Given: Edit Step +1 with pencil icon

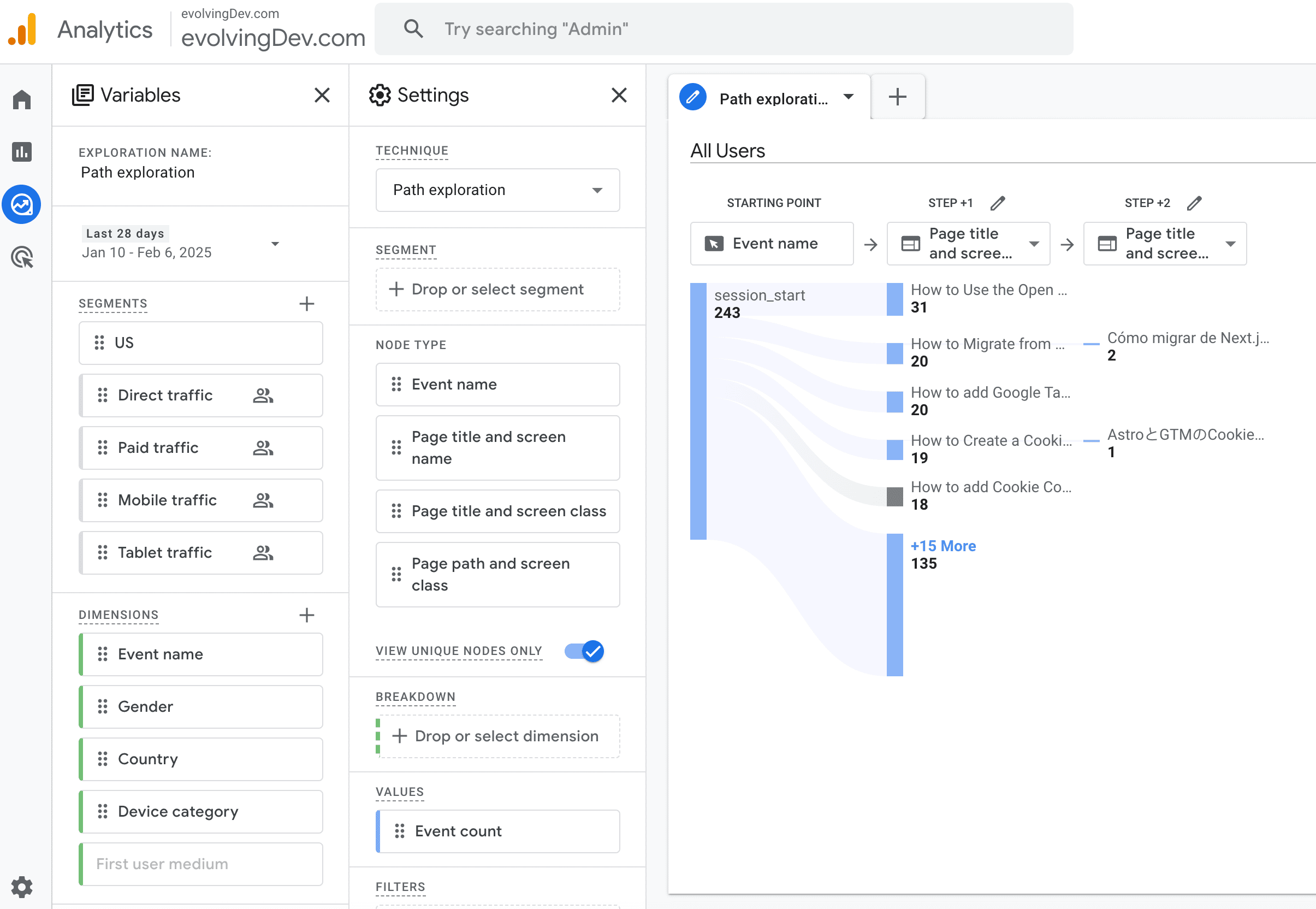Looking at the screenshot, I should tap(998, 203).
